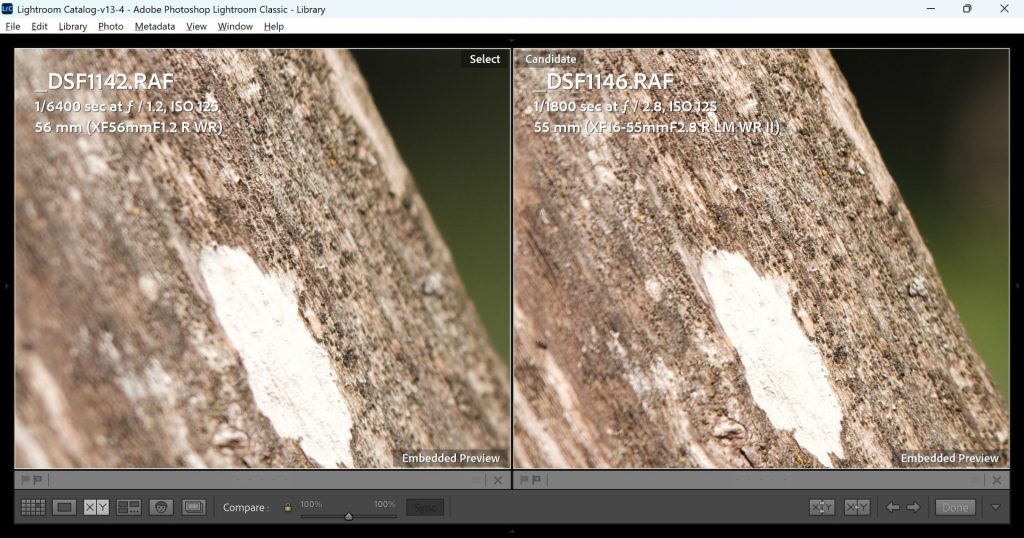Click the Sync button
Screen dimensions: 1024x538
click(425, 507)
